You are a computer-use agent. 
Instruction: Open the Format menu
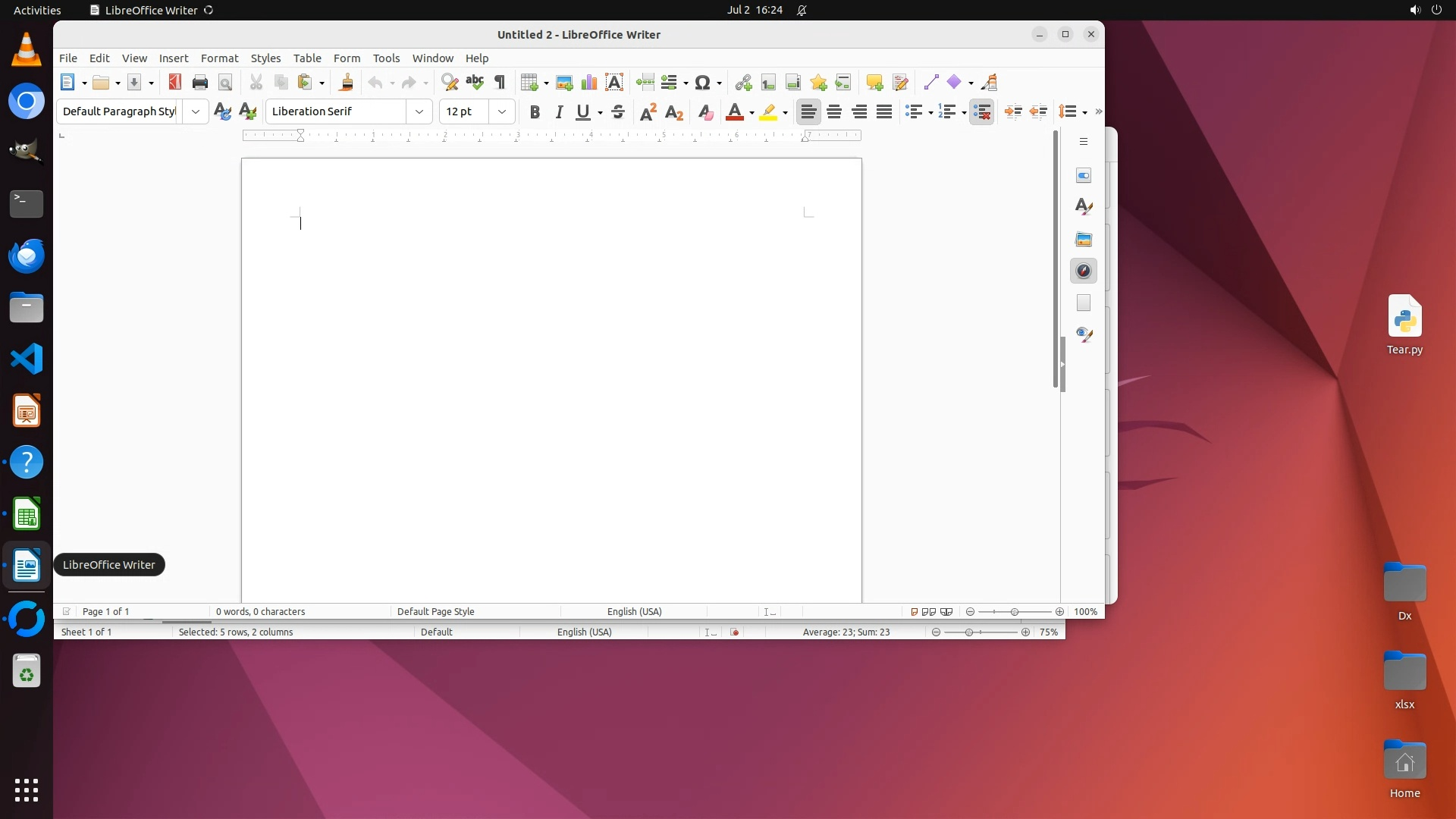point(219,58)
